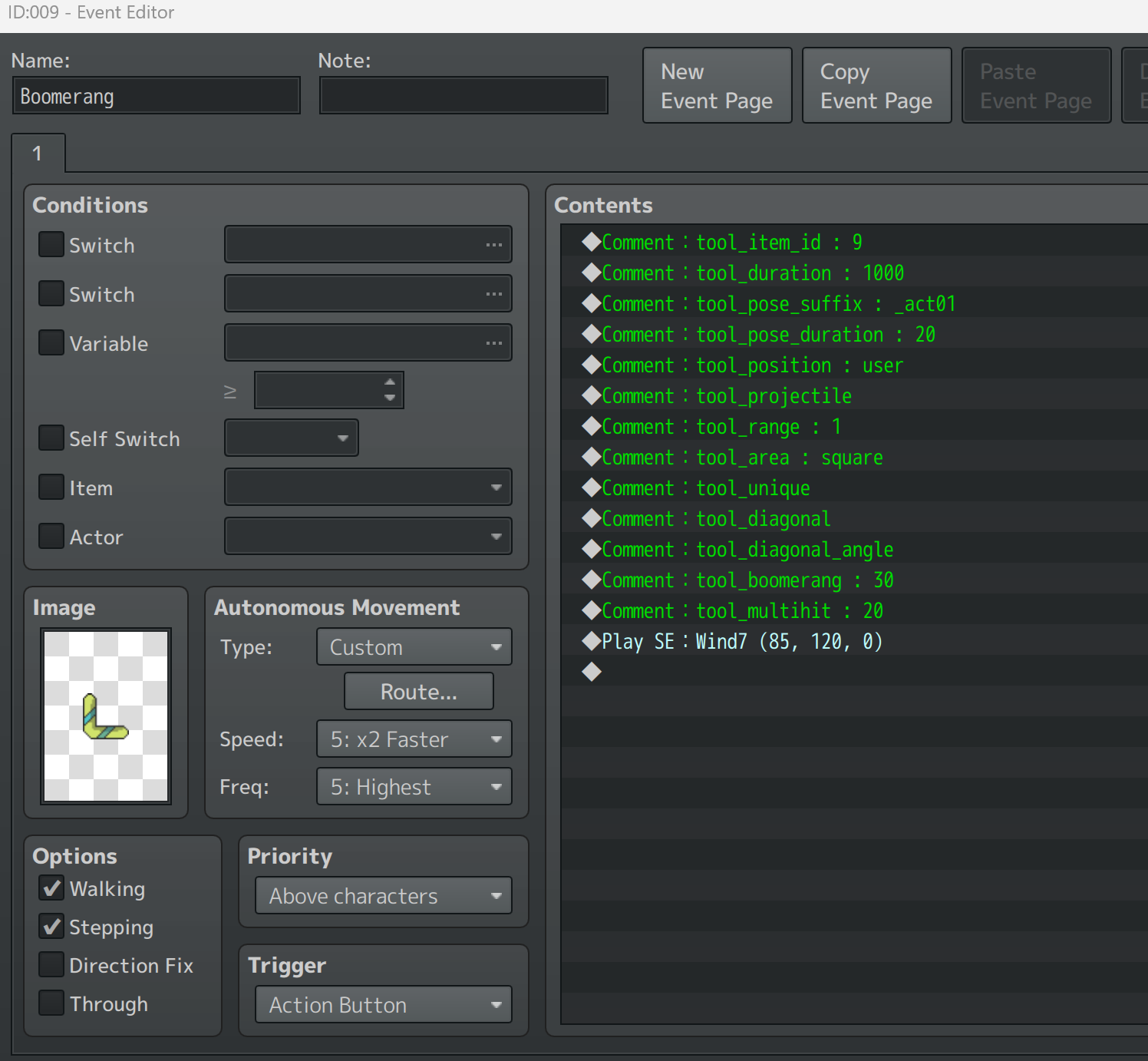The image size is (1148, 1061).
Task: Select event page tab 1
Action: 38,154
